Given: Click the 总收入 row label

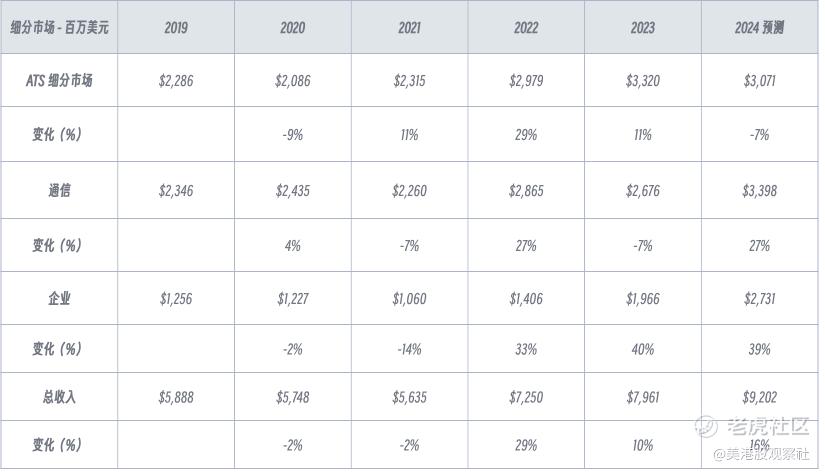Looking at the screenshot, I should click(60, 397).
